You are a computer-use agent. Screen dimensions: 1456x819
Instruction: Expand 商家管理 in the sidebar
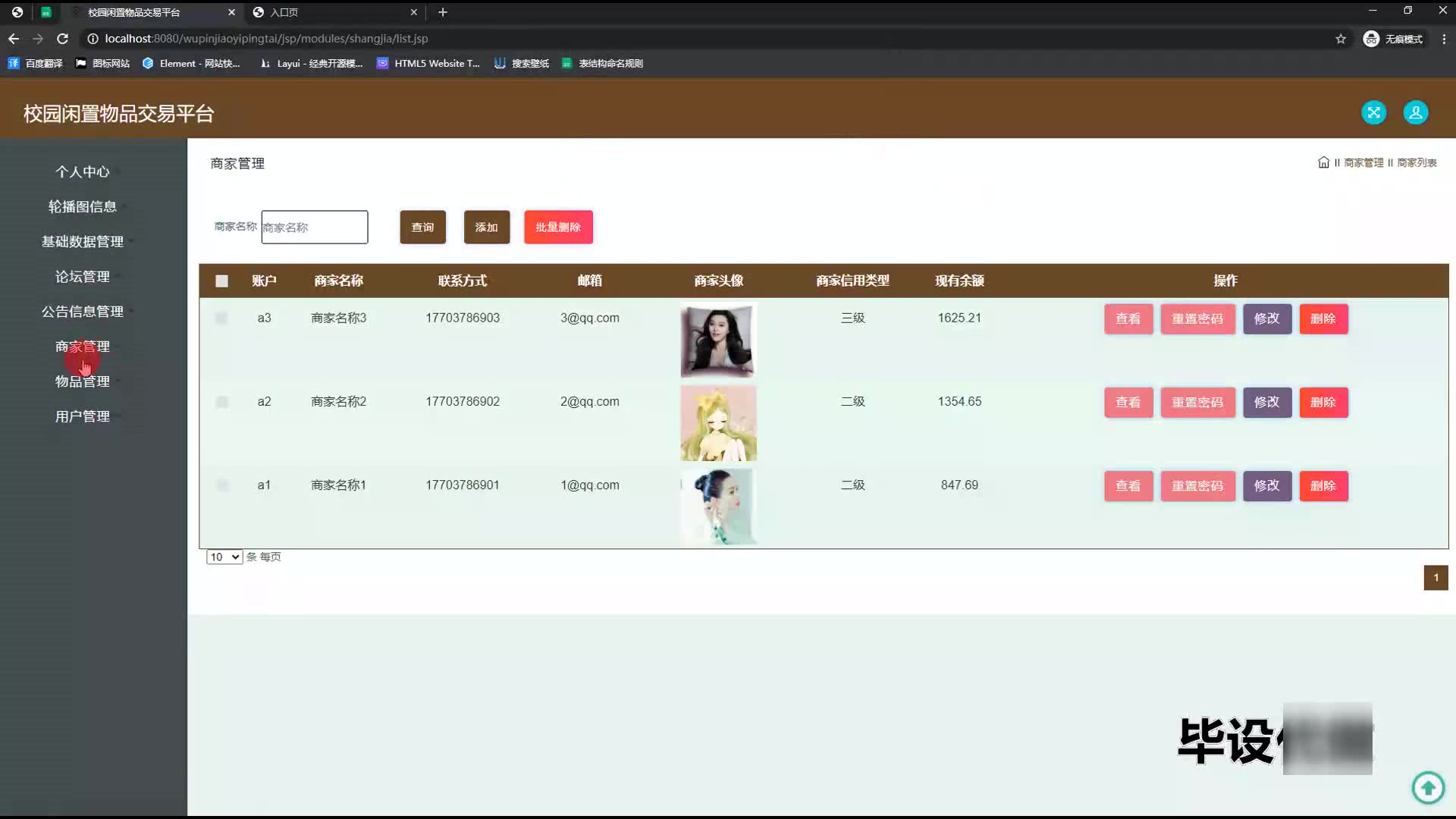tap(83, 347)
